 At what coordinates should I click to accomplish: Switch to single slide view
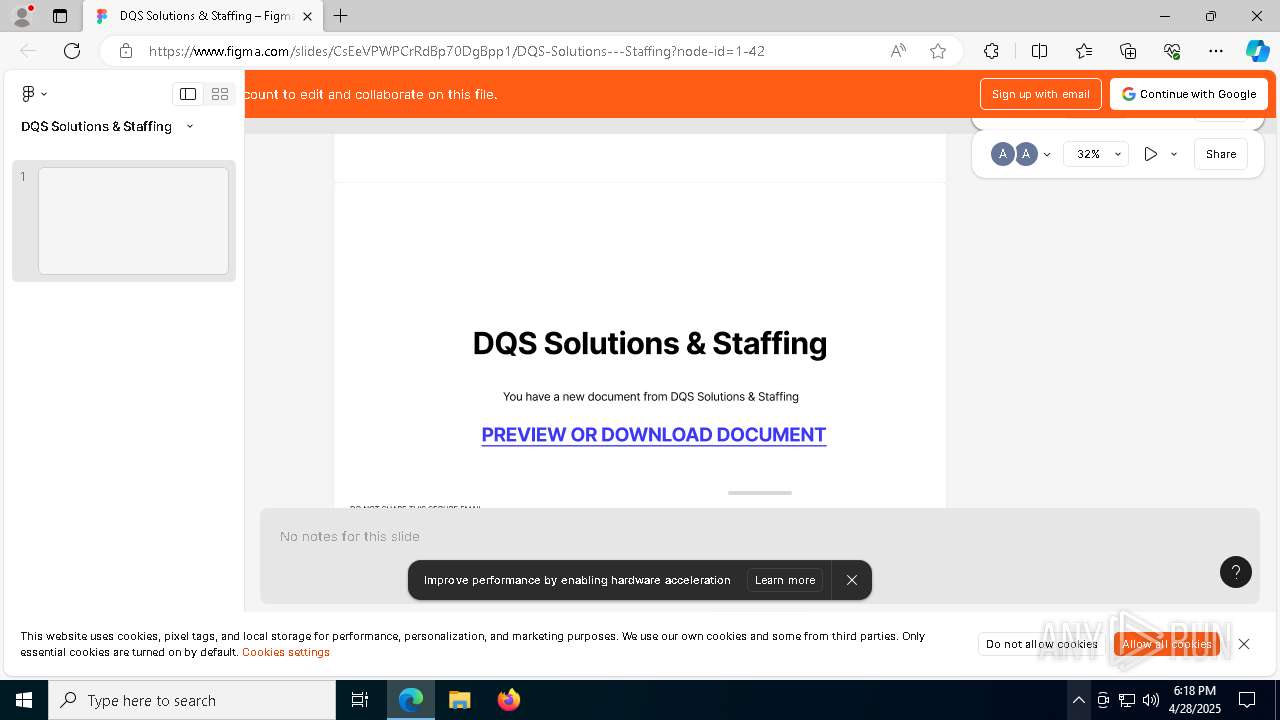(x=188, y=94)
